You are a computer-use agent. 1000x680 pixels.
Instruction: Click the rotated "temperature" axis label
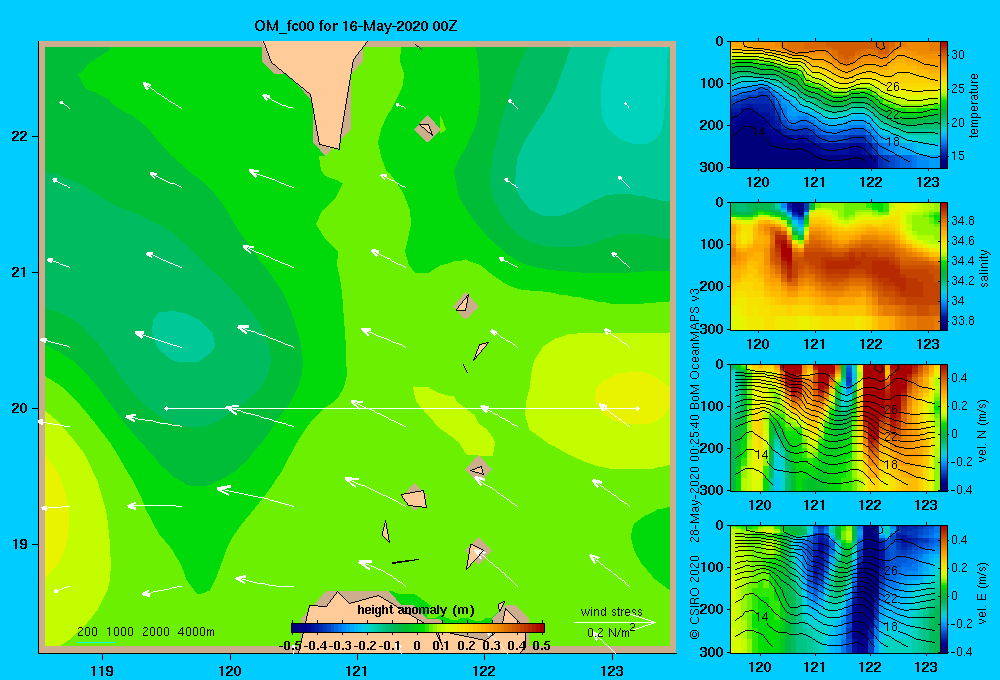[973, 105]
